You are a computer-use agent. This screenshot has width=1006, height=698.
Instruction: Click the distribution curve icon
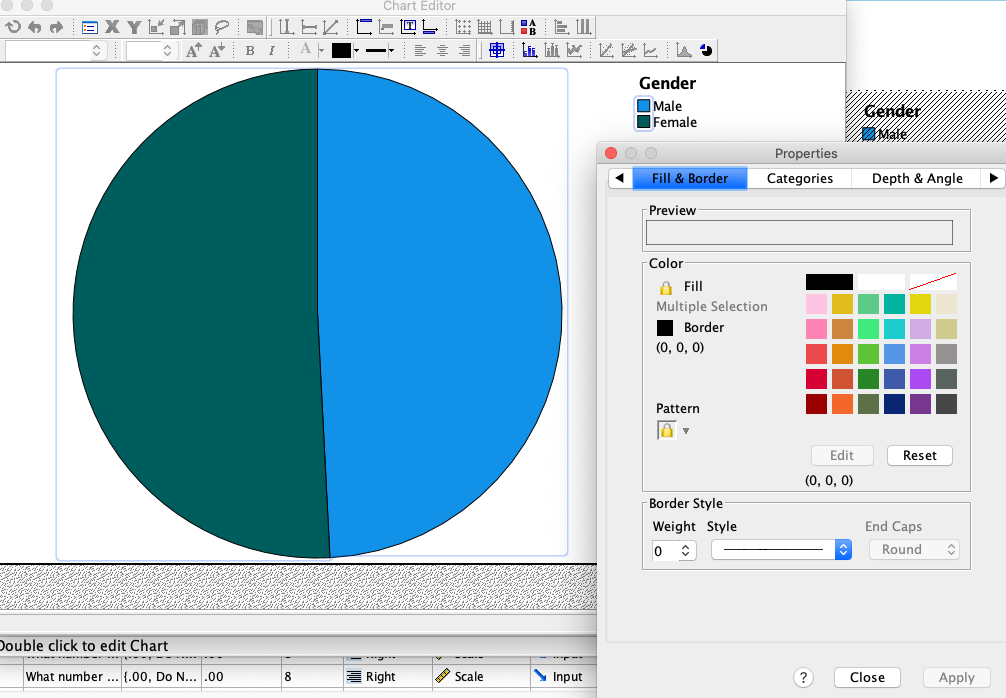(x=684, y=50)
